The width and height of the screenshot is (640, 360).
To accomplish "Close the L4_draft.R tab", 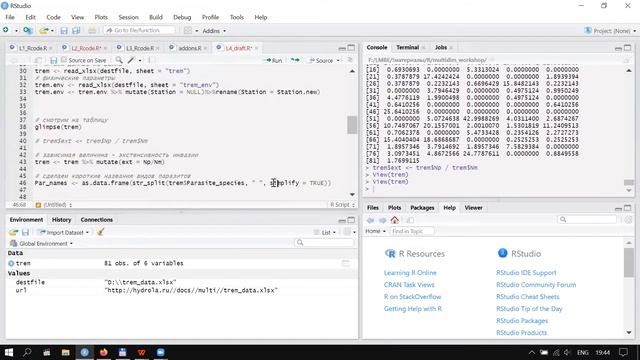I will pos(256,48).
